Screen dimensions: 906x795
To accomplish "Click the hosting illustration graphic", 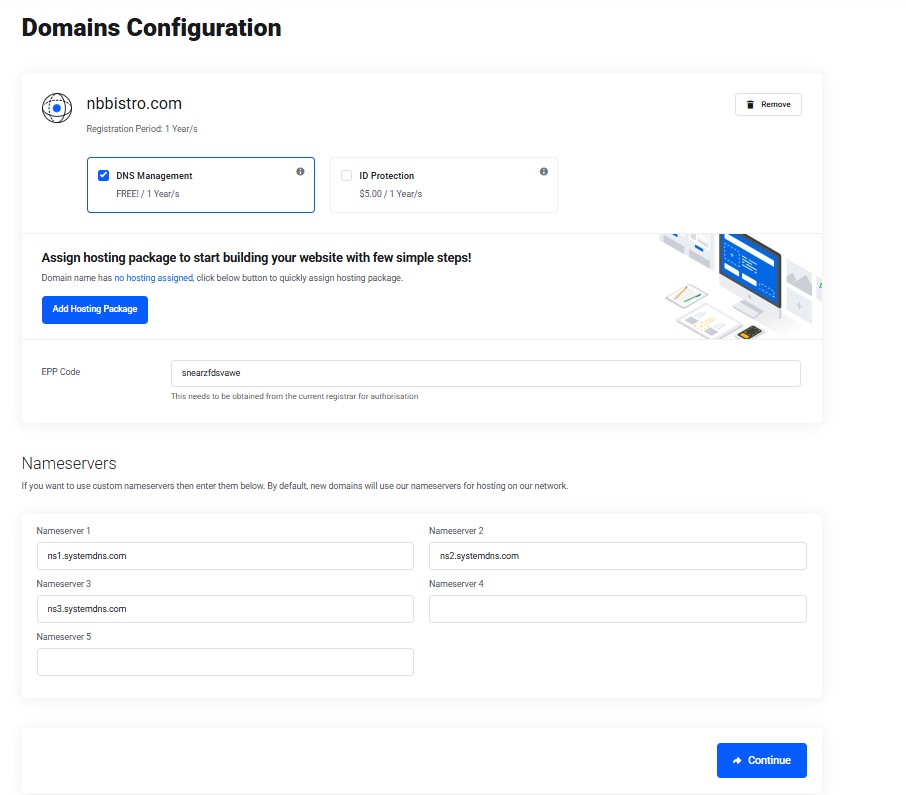I will point(741,287).
